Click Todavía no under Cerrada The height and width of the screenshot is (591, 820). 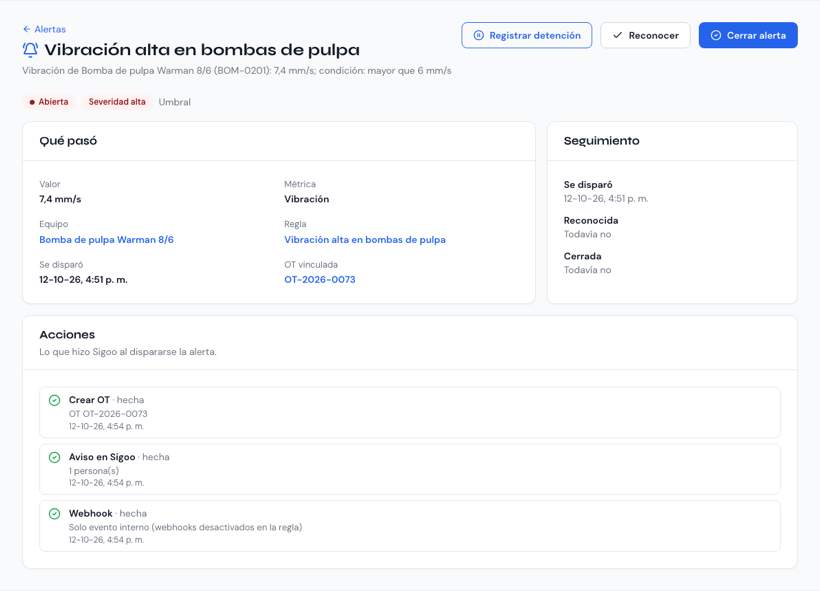587,270
